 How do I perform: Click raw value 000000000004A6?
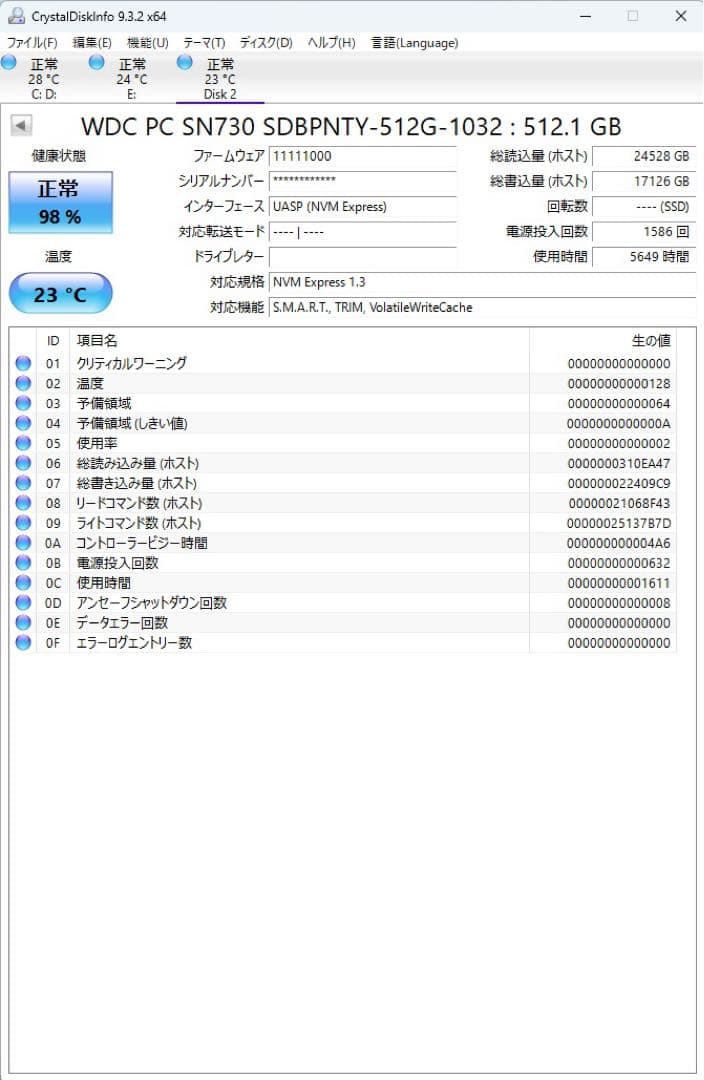[619, 543]
